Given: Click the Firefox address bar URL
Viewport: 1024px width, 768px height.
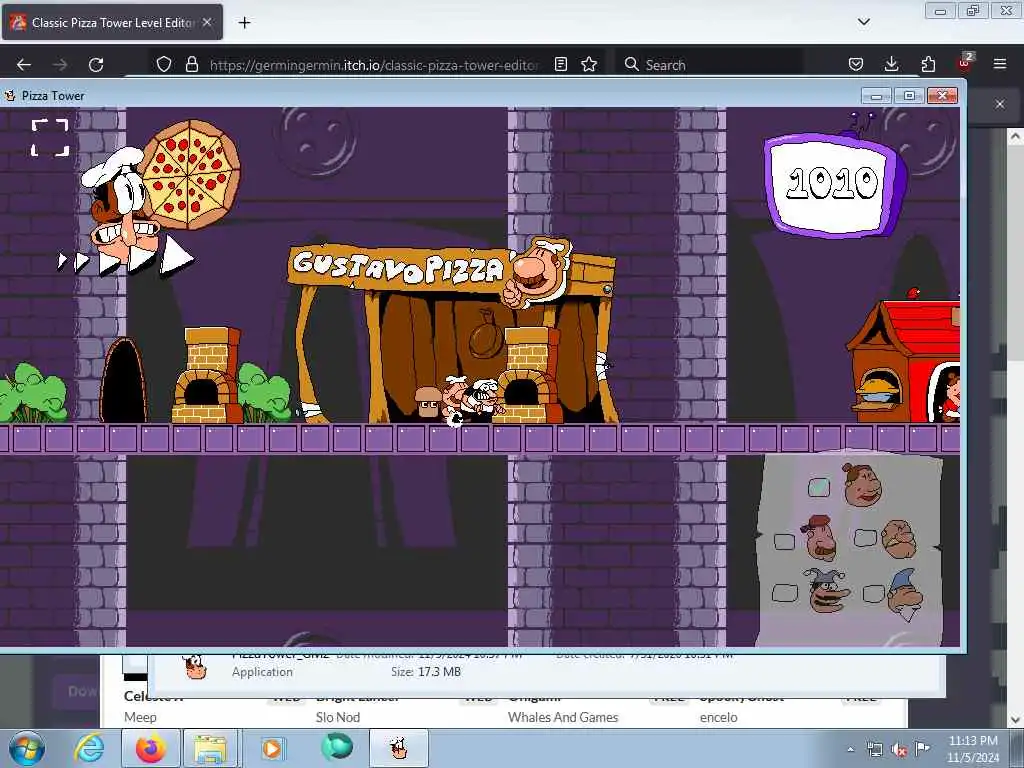Looking at the screenshot, I should click(374, 65).
